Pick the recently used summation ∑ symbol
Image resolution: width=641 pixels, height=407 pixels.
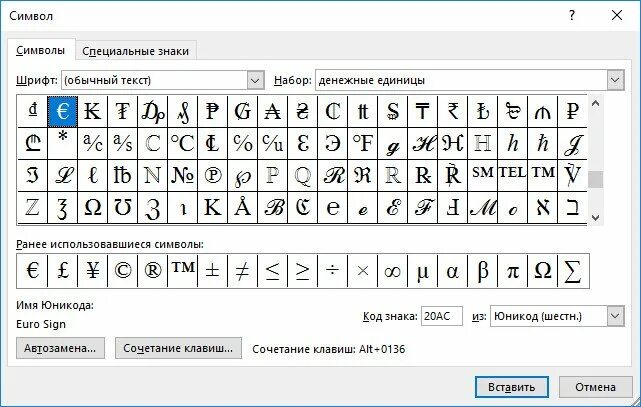[x=573, y=271]
